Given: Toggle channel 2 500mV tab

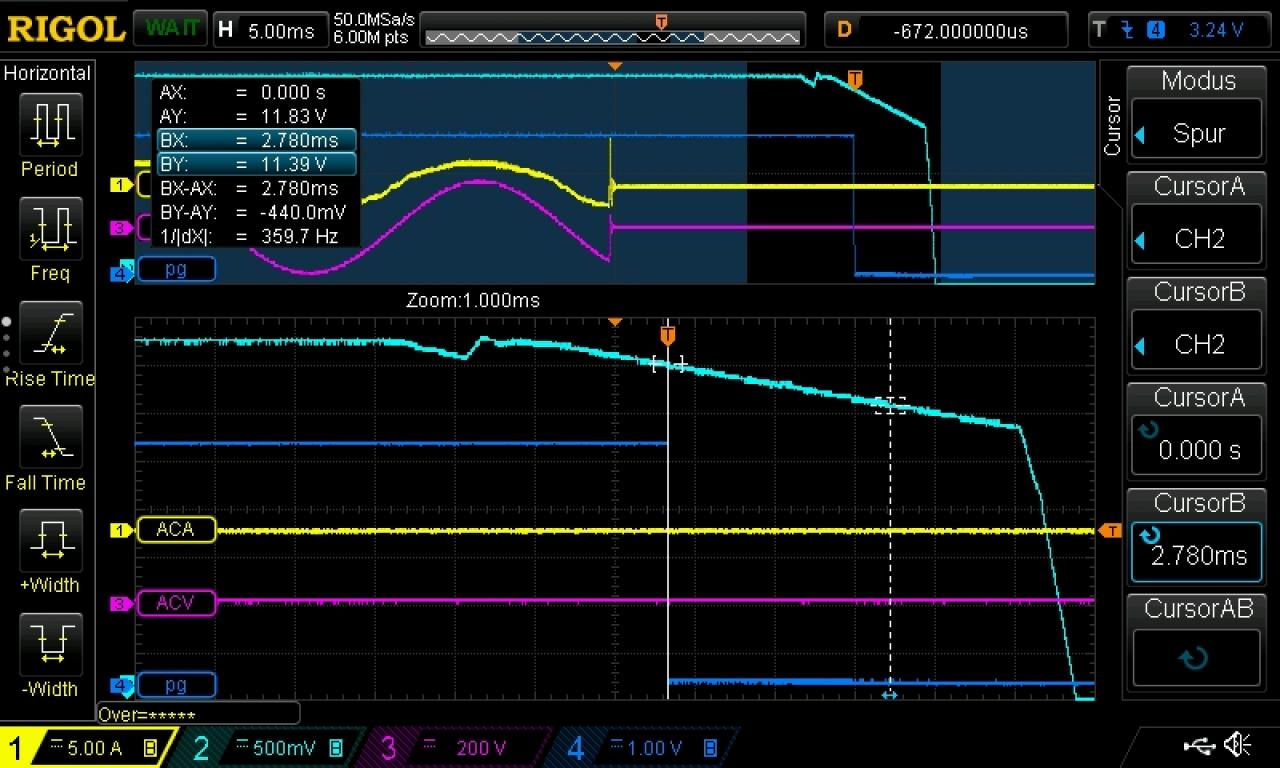Looking at the screenshot, I should (x=270, y=747).
